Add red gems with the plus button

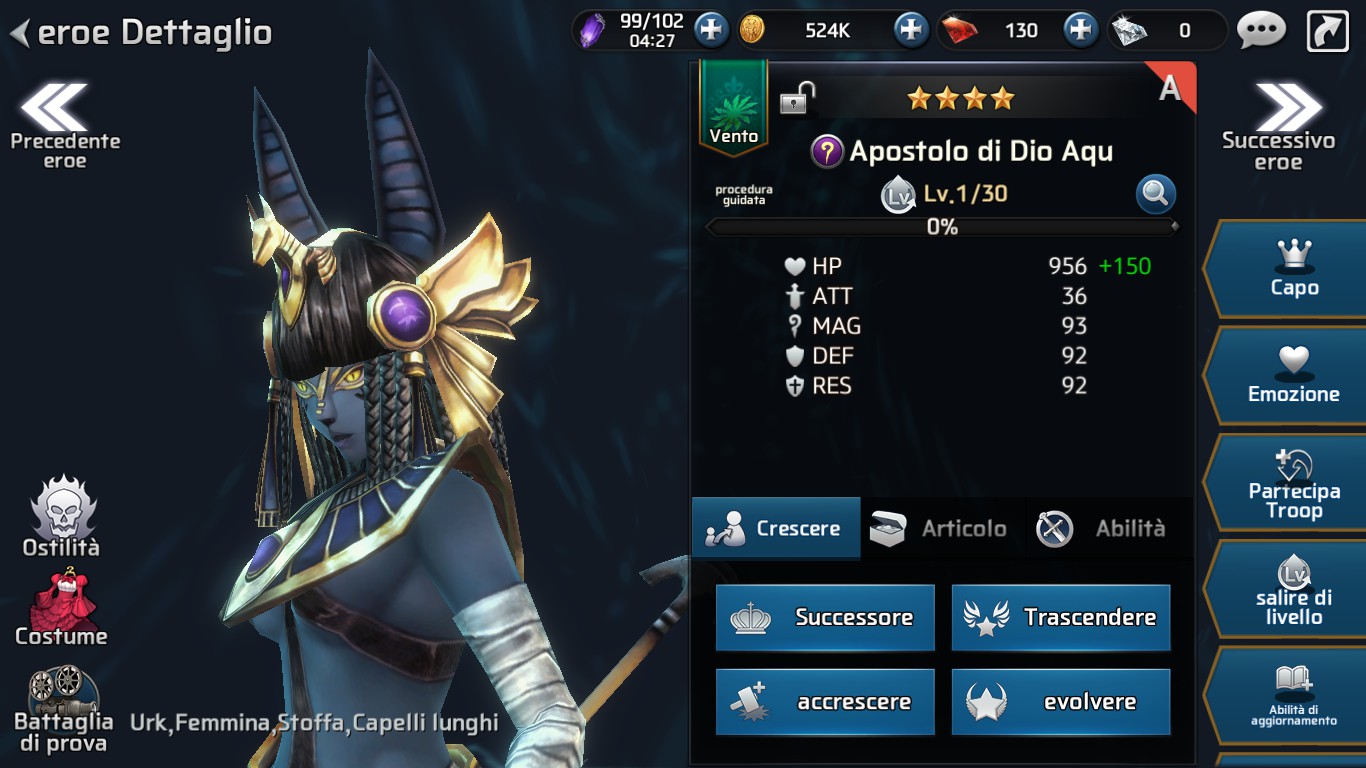pyautogui.click(x=1080, y=30)
